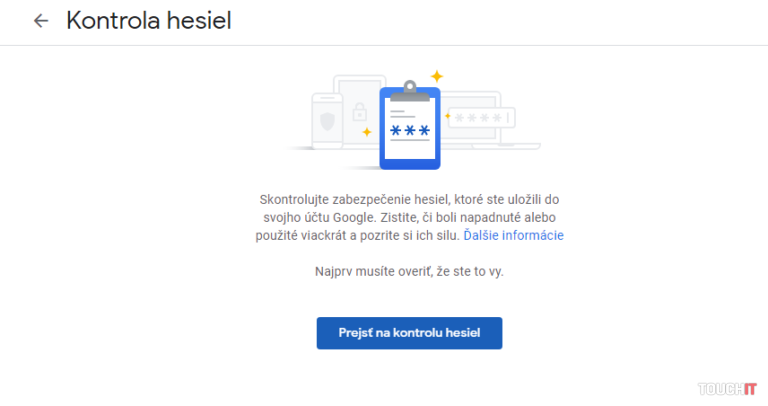This screenshot has height=406, width=768.
Task: Click the Kontrola hesiel page title
Action: [x=149, y=21]
